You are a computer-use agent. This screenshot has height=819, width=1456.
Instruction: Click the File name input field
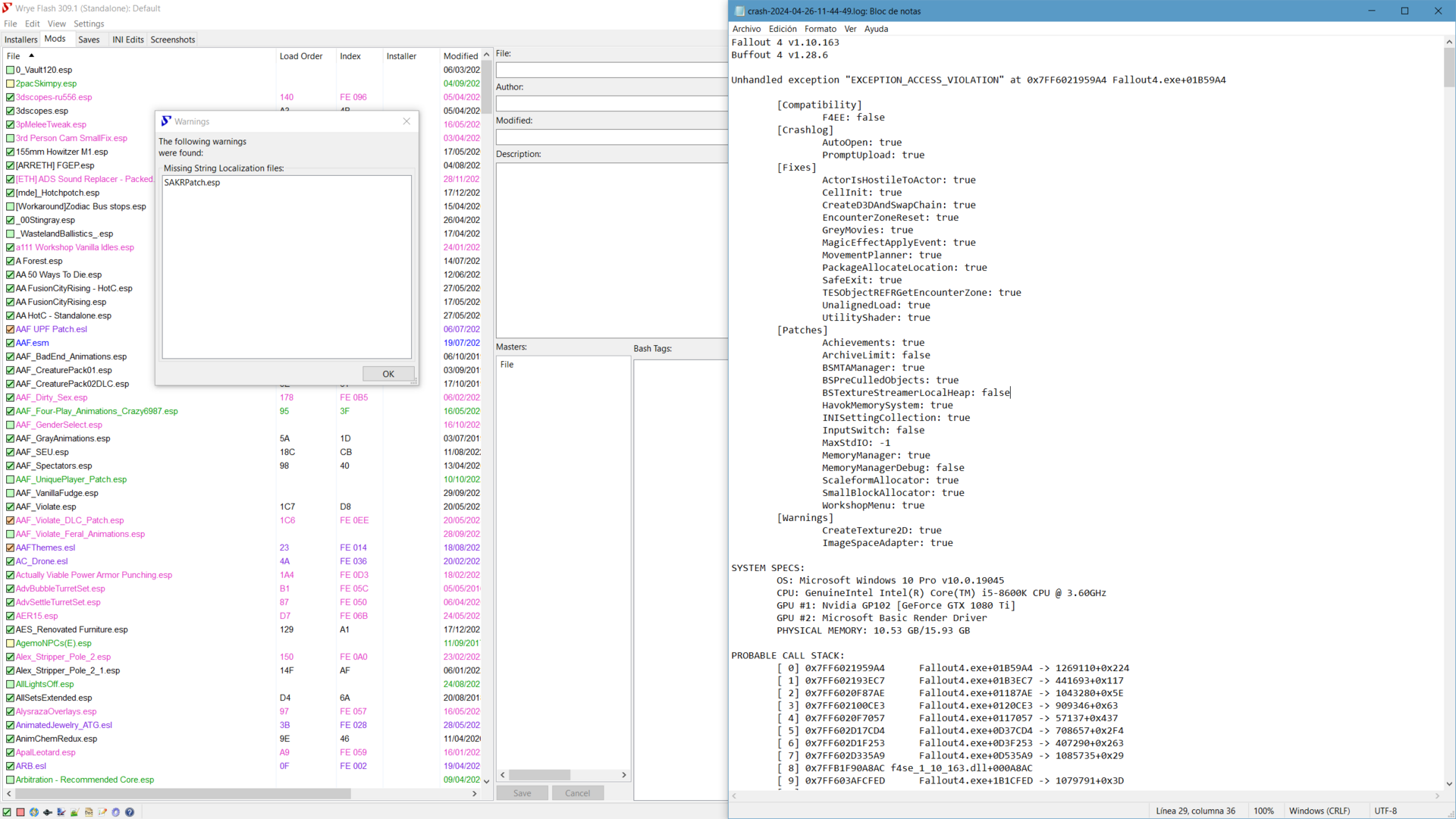click(x=611, y=70)
